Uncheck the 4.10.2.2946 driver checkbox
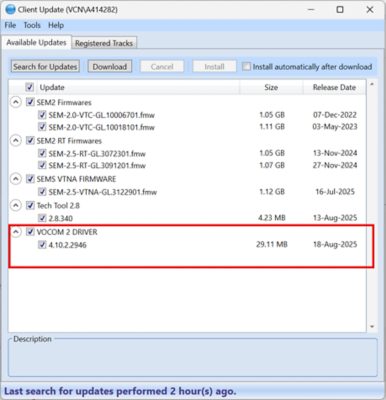 tap(42, 245)
